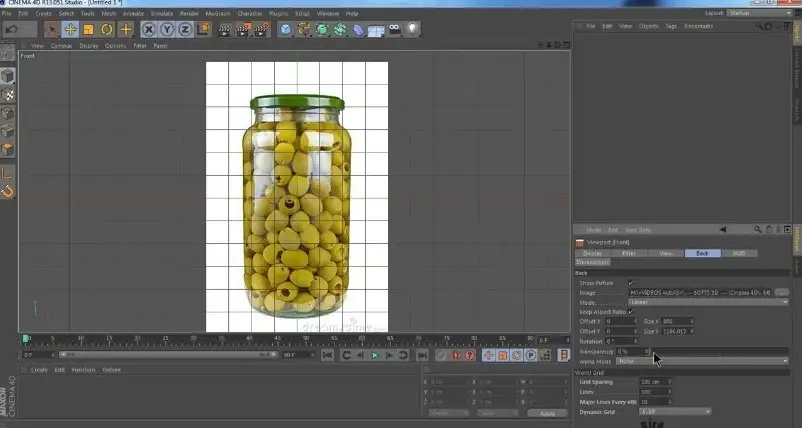Screen dimensions: 802x428
Task: Open the Dynamic Grid dropdown
Action: pos(675,412)
